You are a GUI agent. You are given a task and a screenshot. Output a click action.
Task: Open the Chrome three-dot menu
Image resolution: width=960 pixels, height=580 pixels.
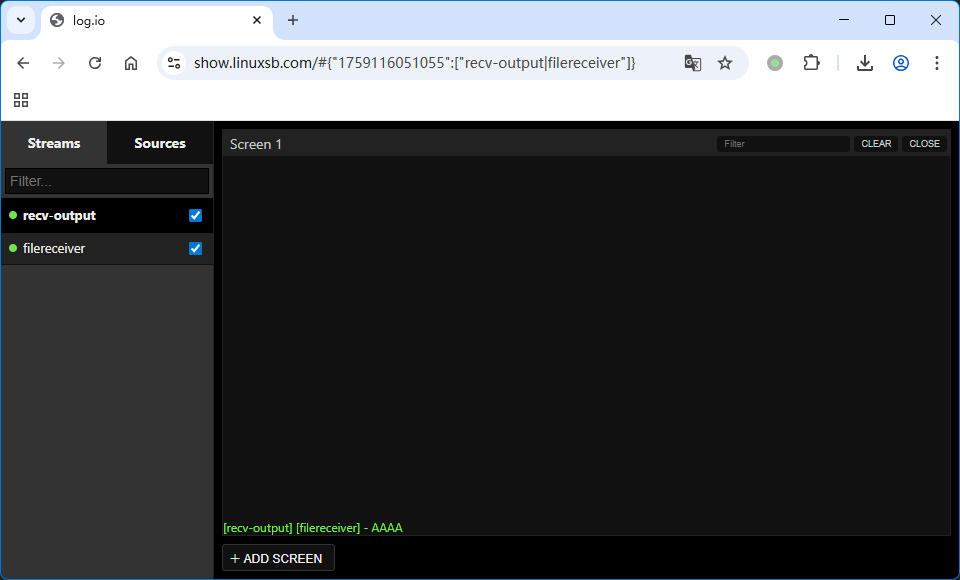[x=937, y=63]
